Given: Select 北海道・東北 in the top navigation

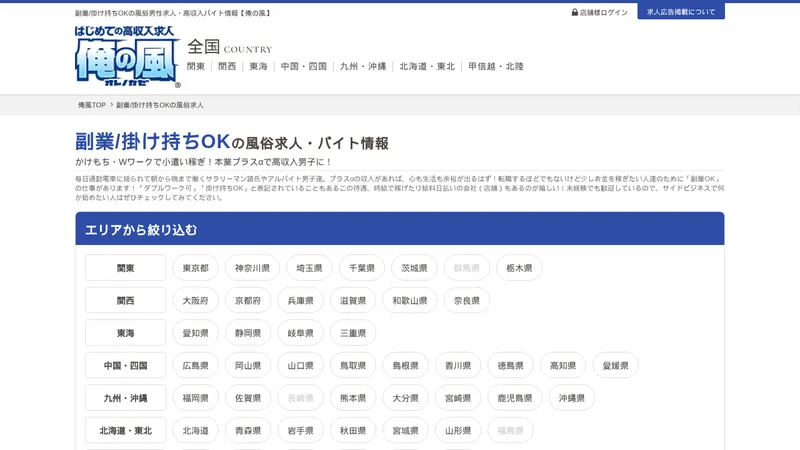Looking at the screenshot, I should pyautogui.click(x=427, y=66).
